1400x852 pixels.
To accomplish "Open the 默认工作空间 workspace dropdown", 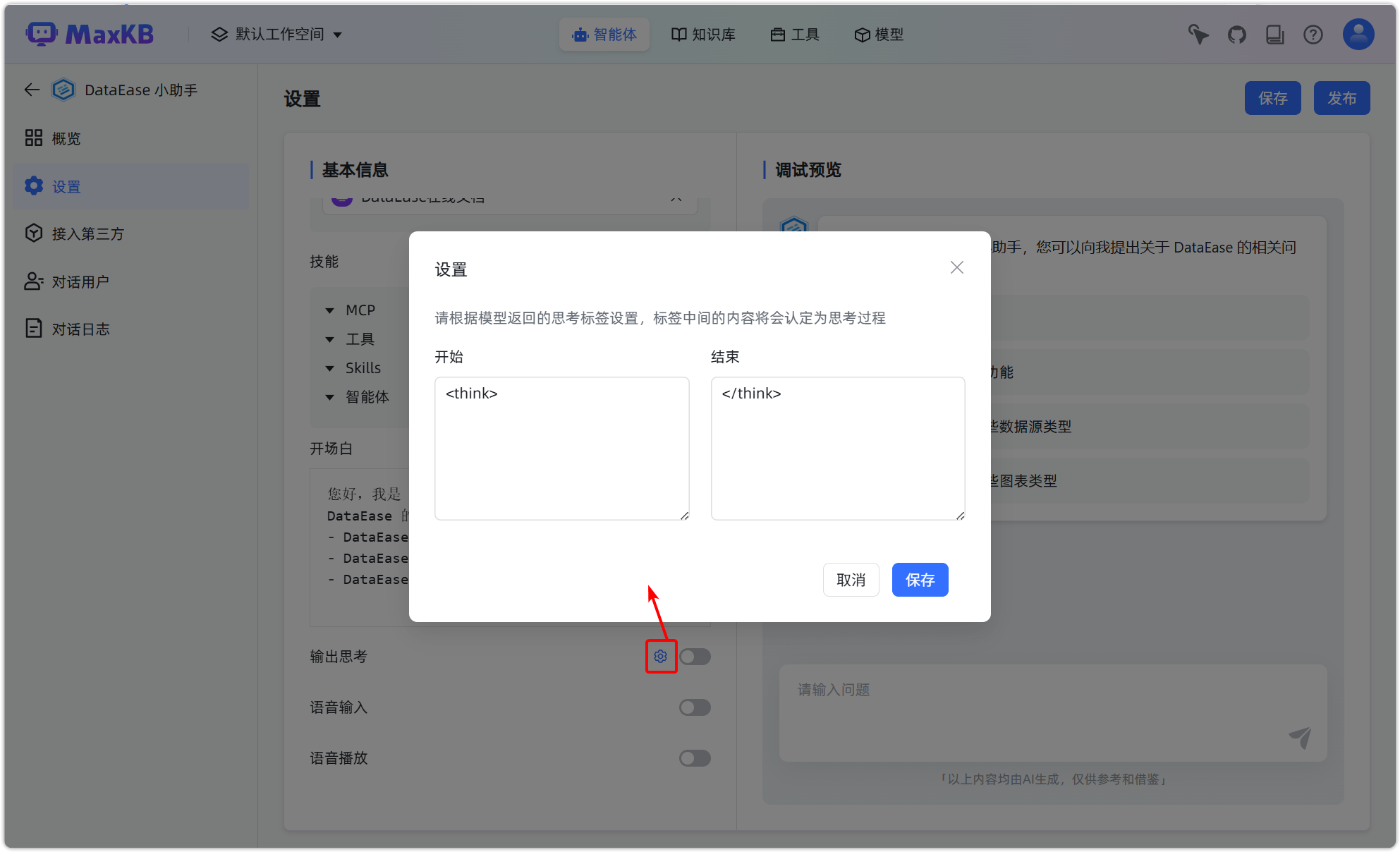I will [276, 34].
